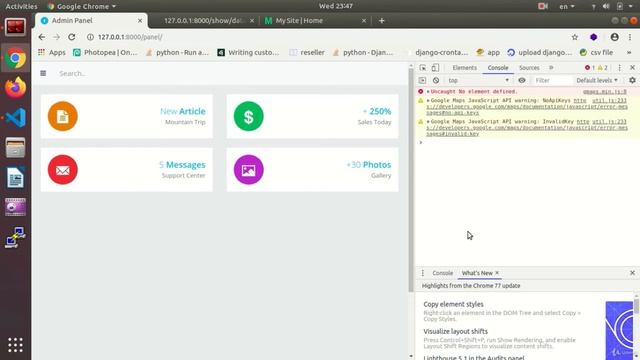Open the Photopea bookmark
The height and width of the screenshot is (360, 640).
point(105,53)
